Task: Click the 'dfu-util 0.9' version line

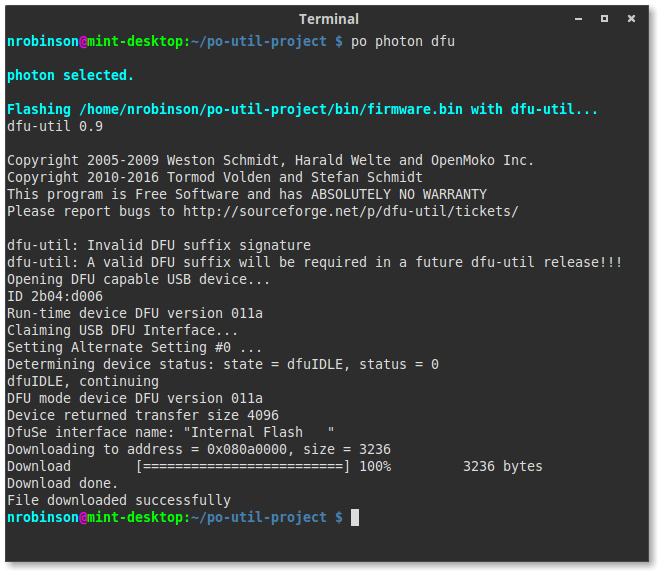Action: coord(55,126)
